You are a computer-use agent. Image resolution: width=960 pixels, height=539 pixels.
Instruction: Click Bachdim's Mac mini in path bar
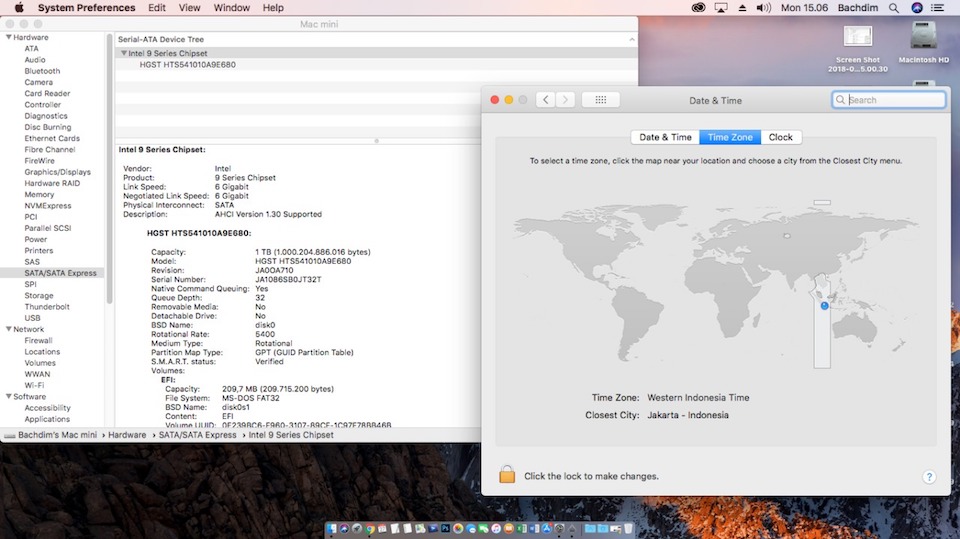pyautogui.click(x=58, y=435)
